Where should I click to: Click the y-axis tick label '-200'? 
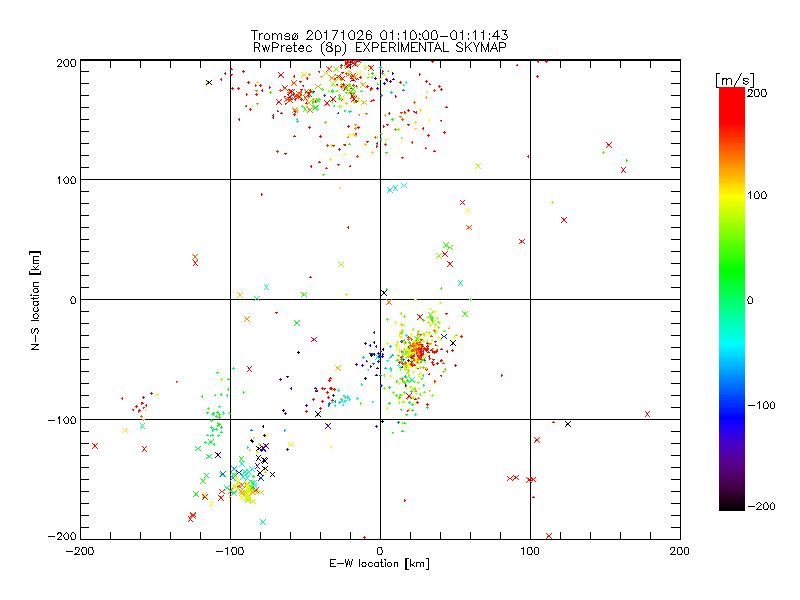(x=62, y=537)
